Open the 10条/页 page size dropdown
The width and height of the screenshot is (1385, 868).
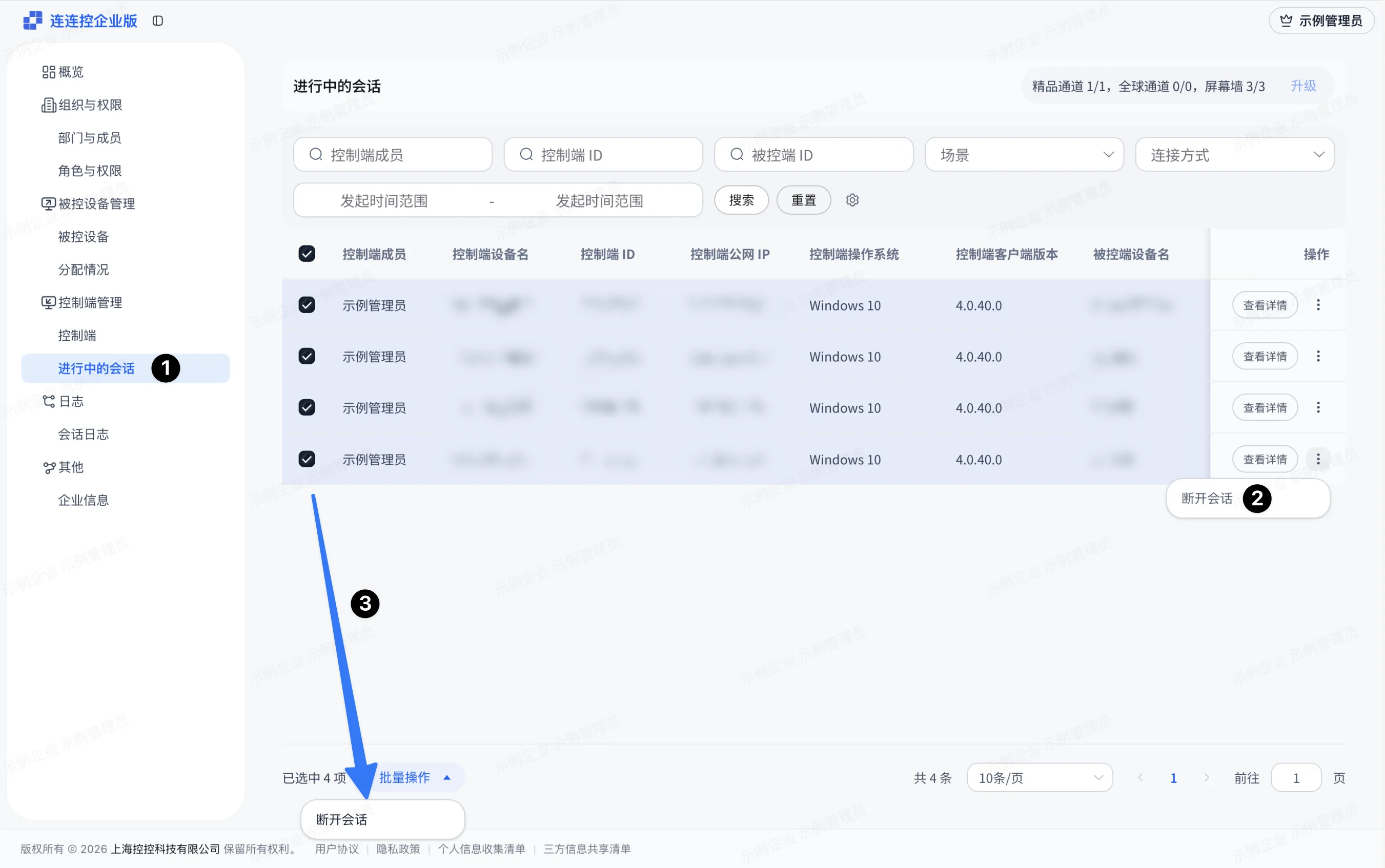click(x=1040, y=778)
